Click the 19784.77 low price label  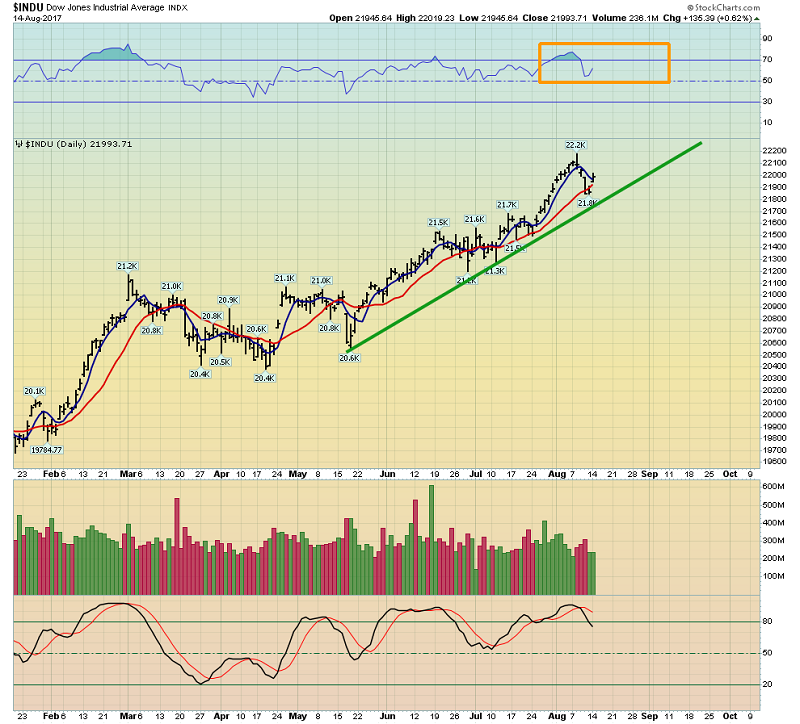click(x=46, y=450)
